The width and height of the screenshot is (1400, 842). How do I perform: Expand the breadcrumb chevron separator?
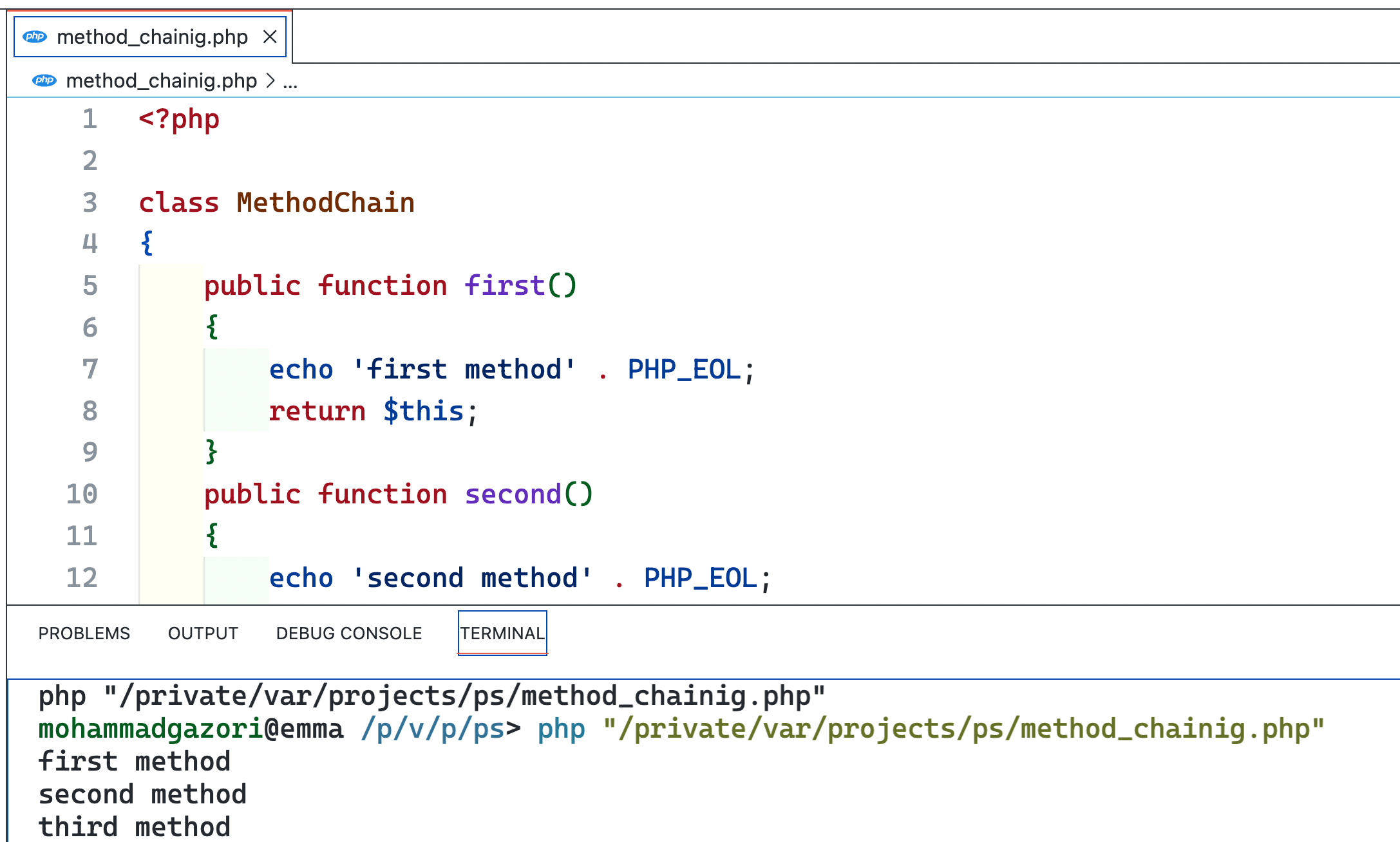point(270,81)
